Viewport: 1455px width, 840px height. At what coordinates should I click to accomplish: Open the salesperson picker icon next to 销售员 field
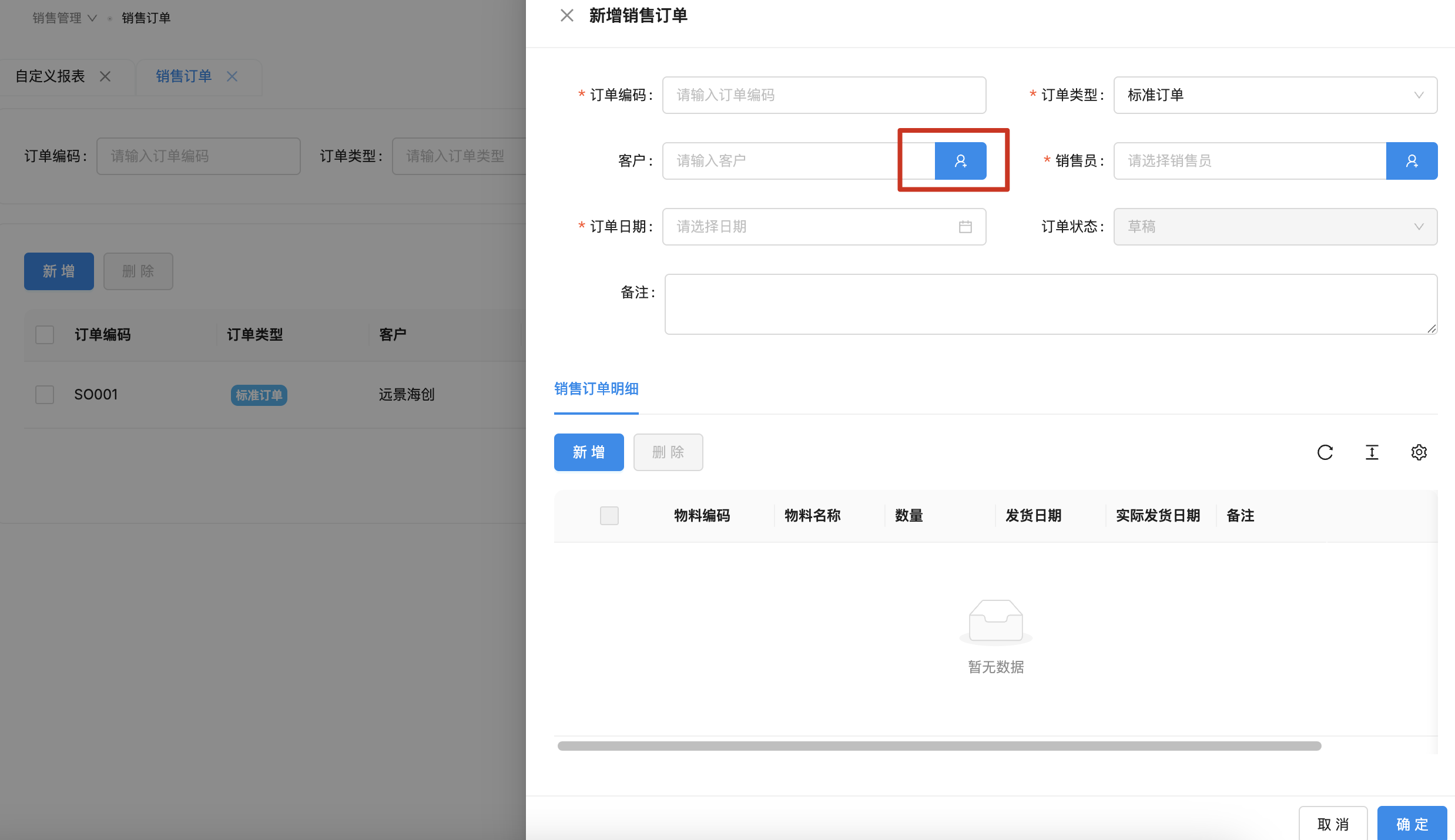tap(1412, 160)
